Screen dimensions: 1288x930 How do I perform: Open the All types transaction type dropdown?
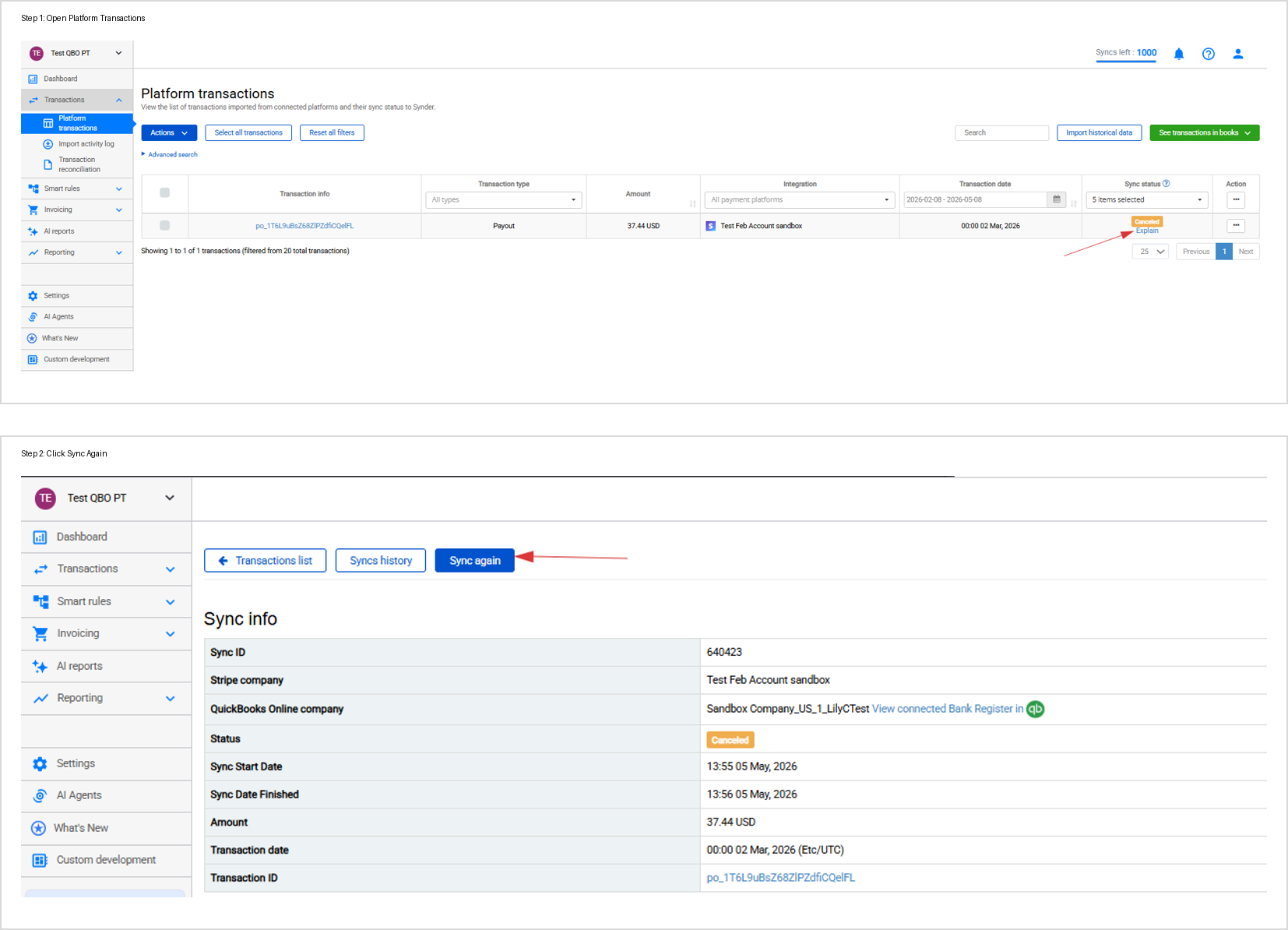coord(504,200)
